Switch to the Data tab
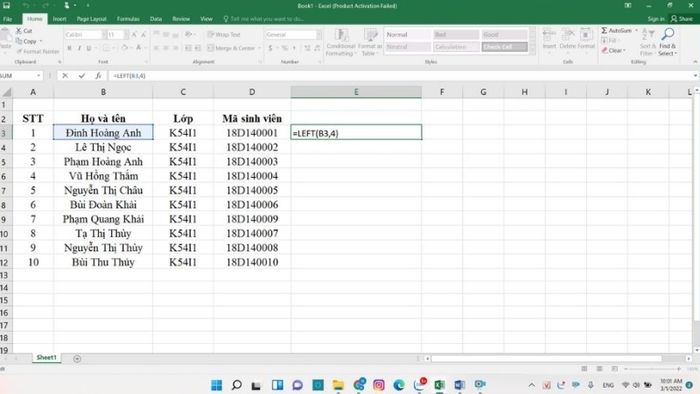This screenshot has width=700, height=394. point(156,19)
